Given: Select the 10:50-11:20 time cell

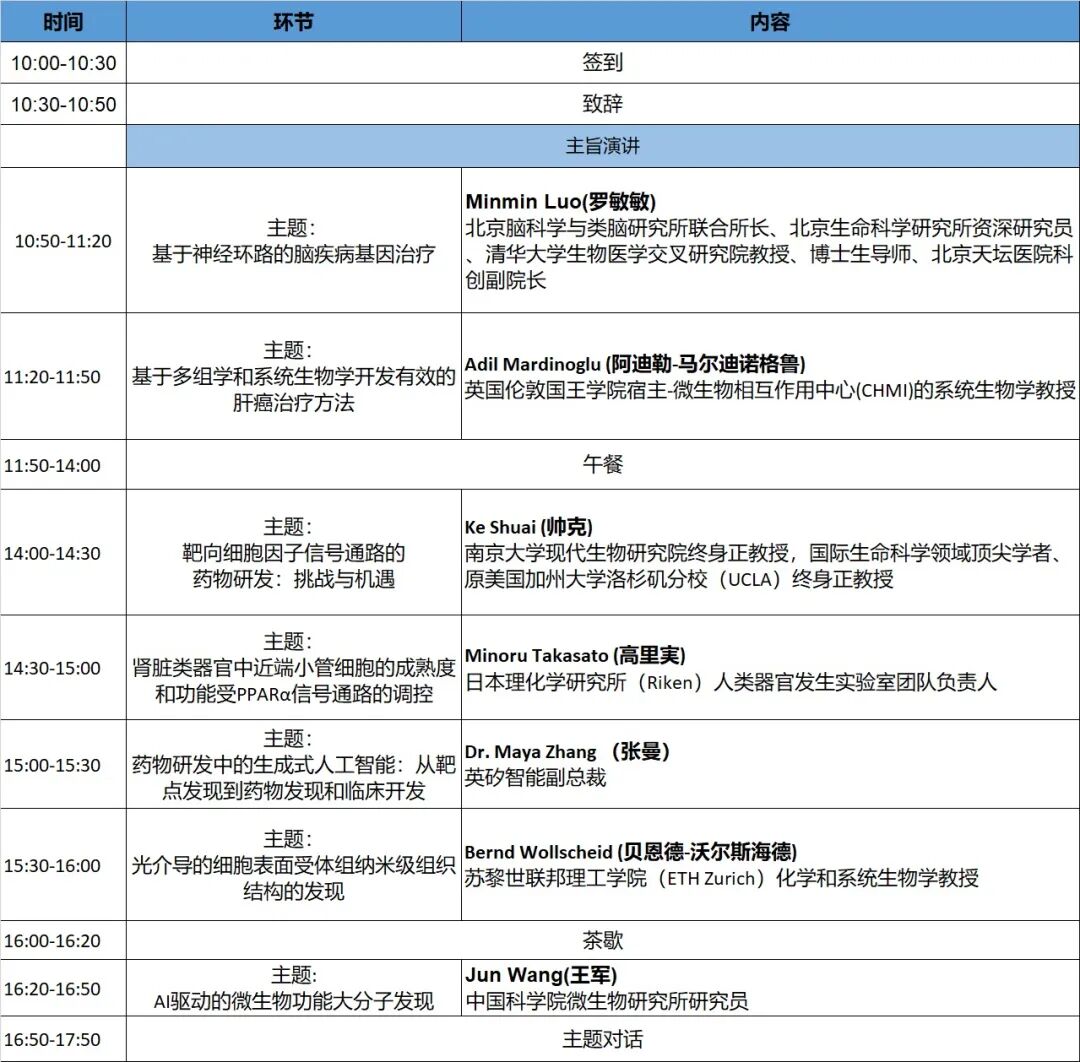Looking at the screenshot, I should (x=63, y=241).
